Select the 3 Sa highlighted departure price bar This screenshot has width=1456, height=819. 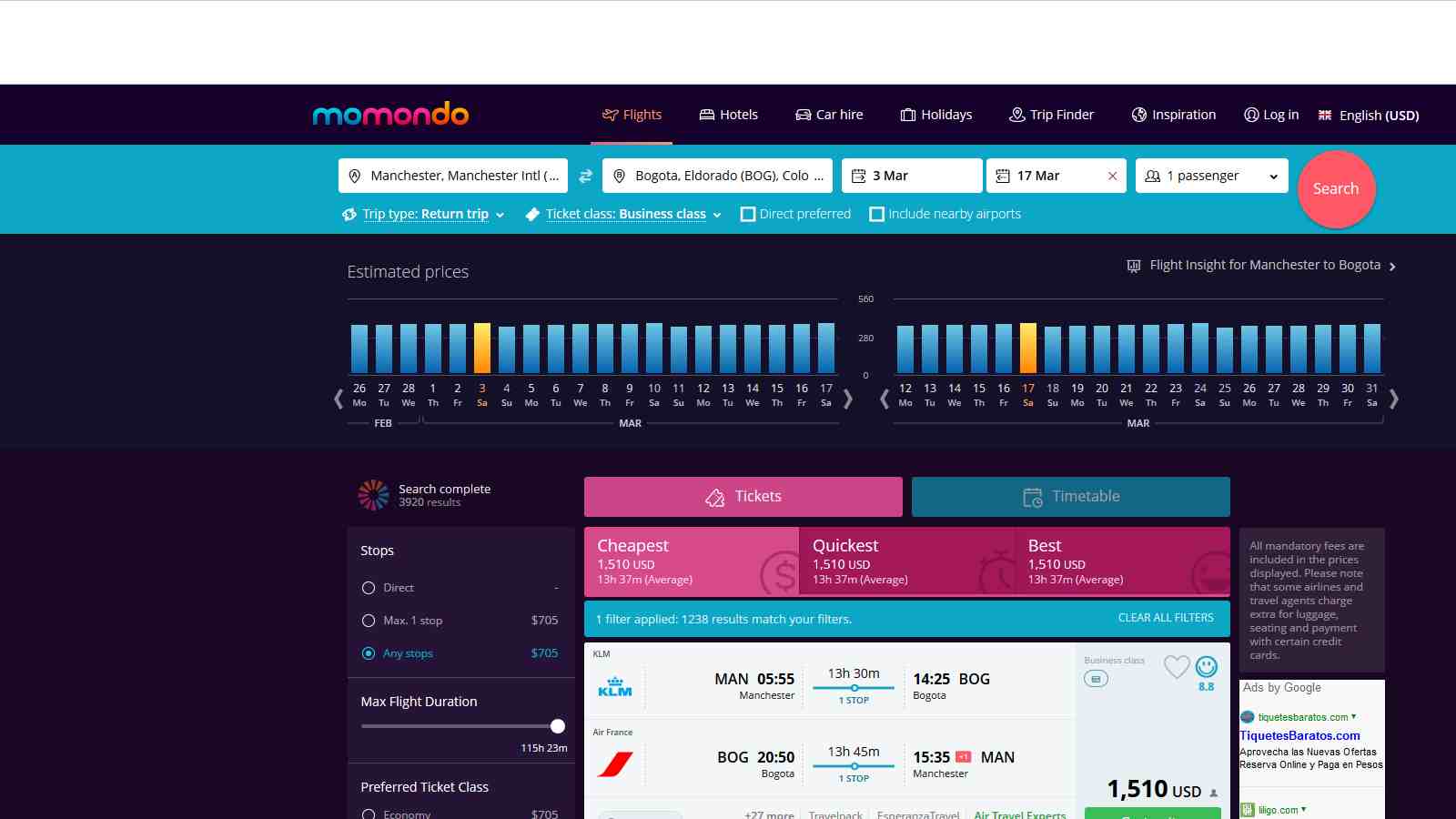click(x=482, y=348)
